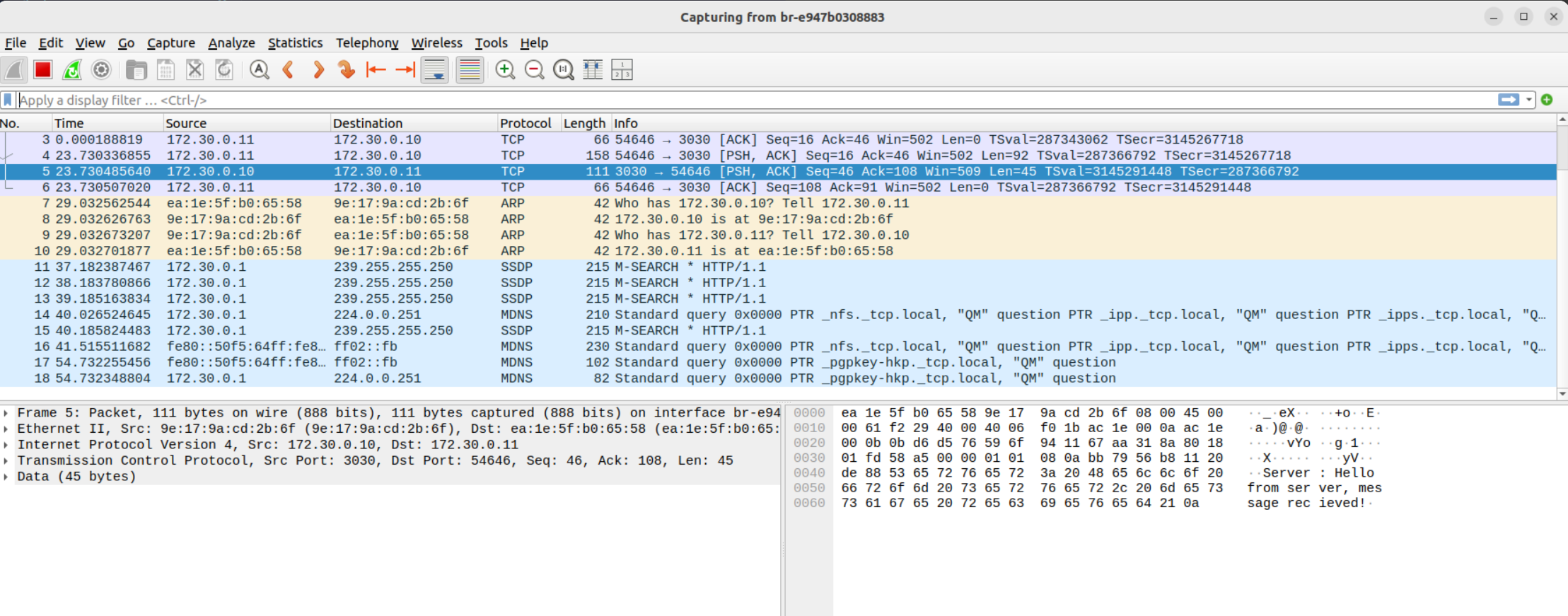1568x616 pixels.
Task: Open the filter history dropdown arrow
Action: point(1529,100)
